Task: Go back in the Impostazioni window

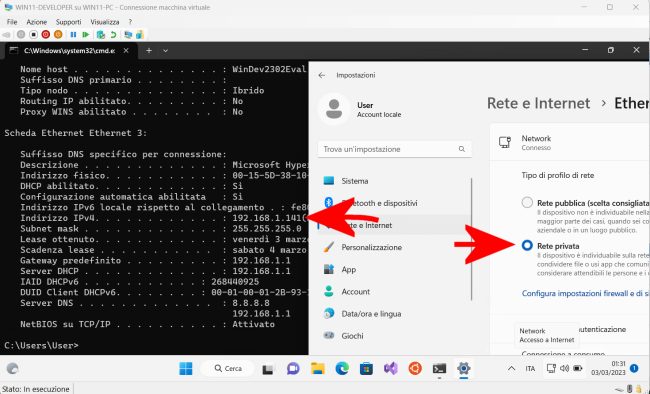Action: 322,75
